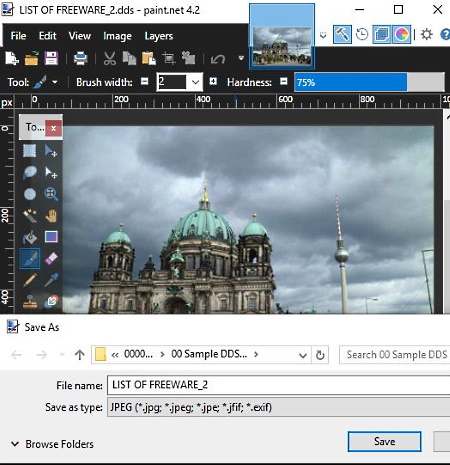The height and width of the screenshot is (465, 450).
Task: Increase brush width with plus button
Action: coord(213,82)
